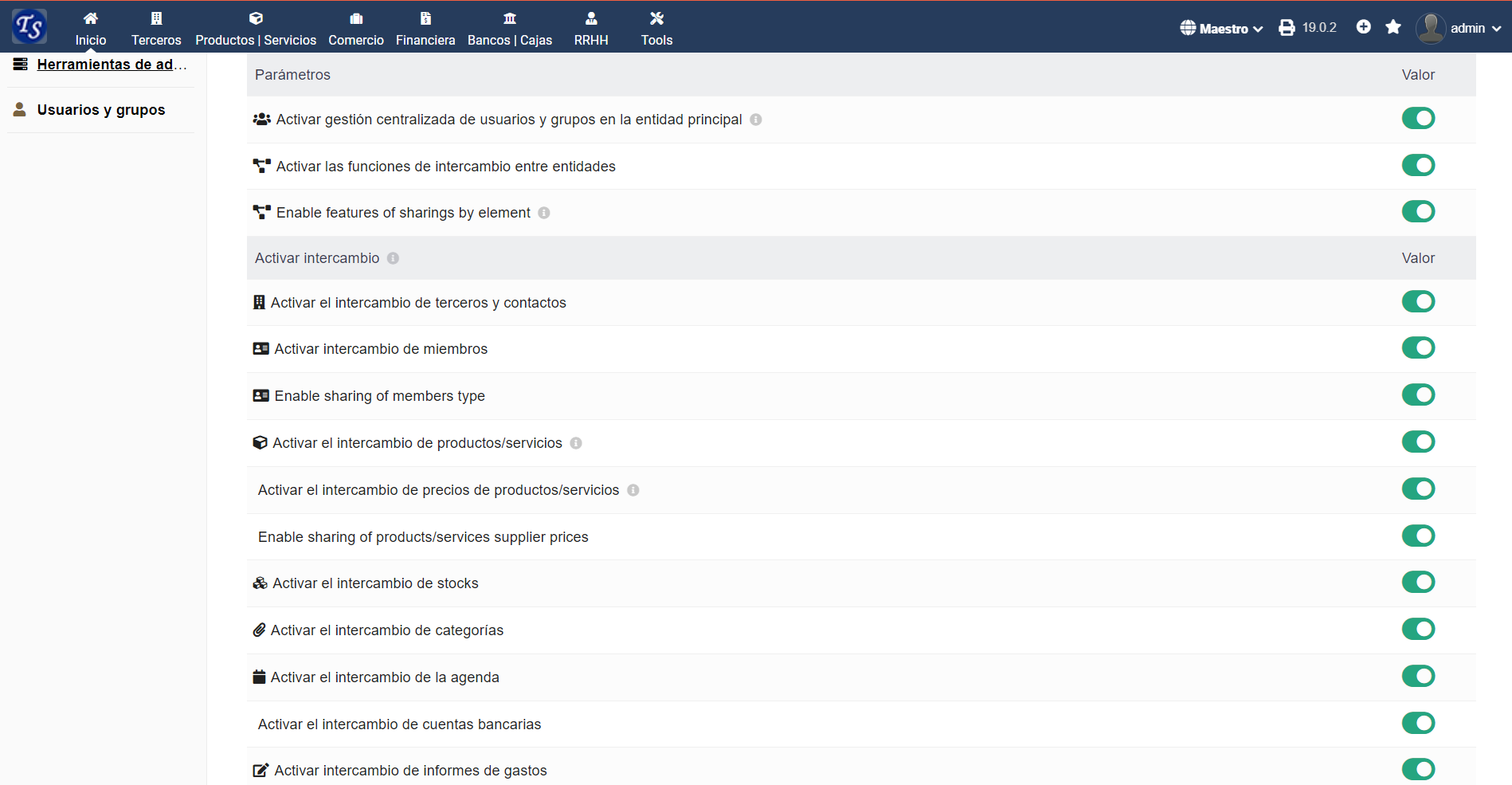Toggle sharing of supplier prices
Screen dimensions: 1512x785
coord(1419,536)
